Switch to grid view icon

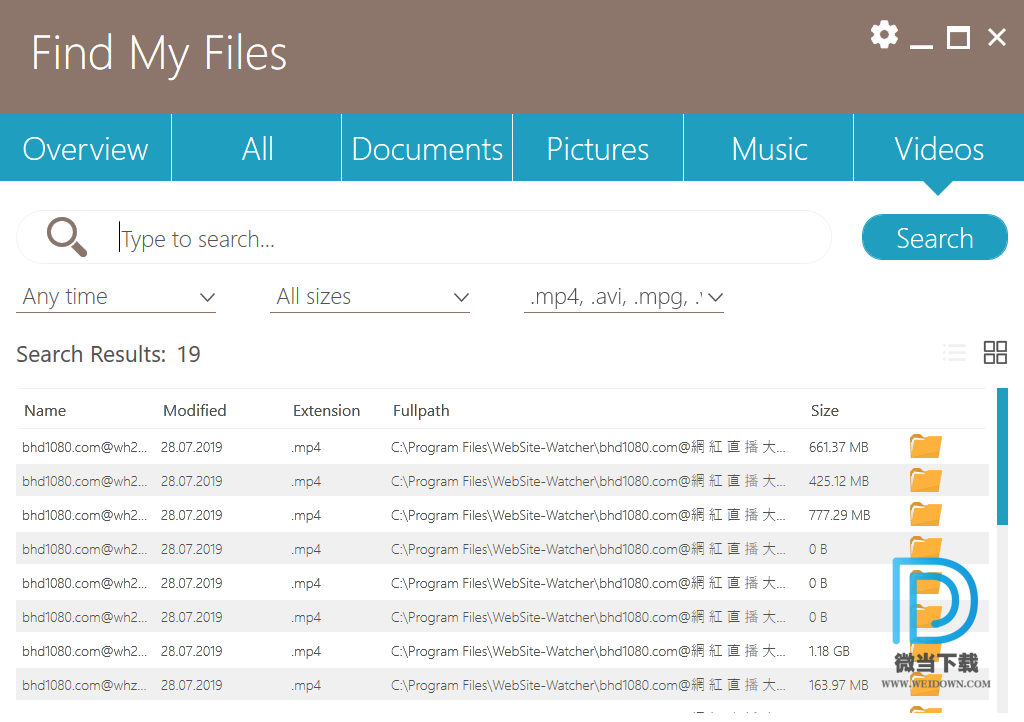[995, 353]
